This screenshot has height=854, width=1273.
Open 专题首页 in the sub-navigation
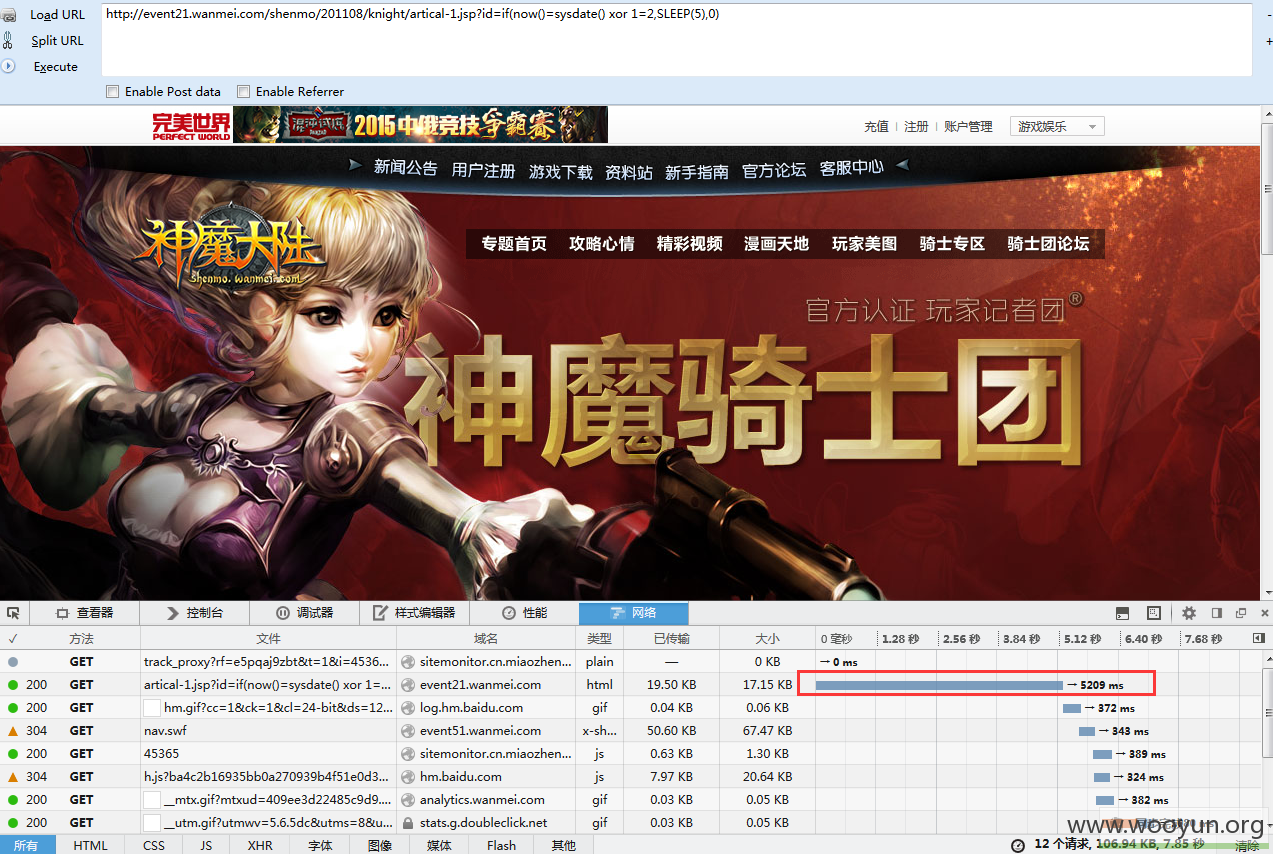click(x=514, y=244)
